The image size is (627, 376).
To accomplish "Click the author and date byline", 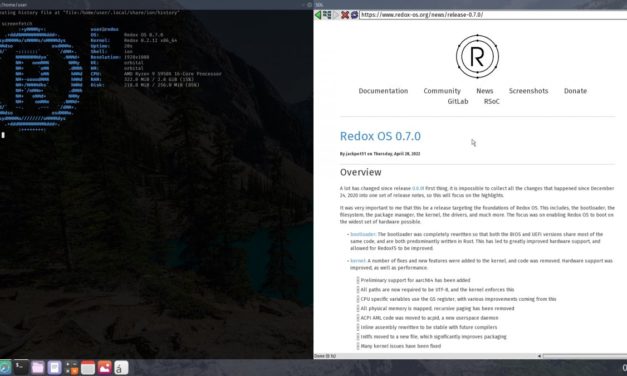I will pyautogui.click(x=380, y=154).
